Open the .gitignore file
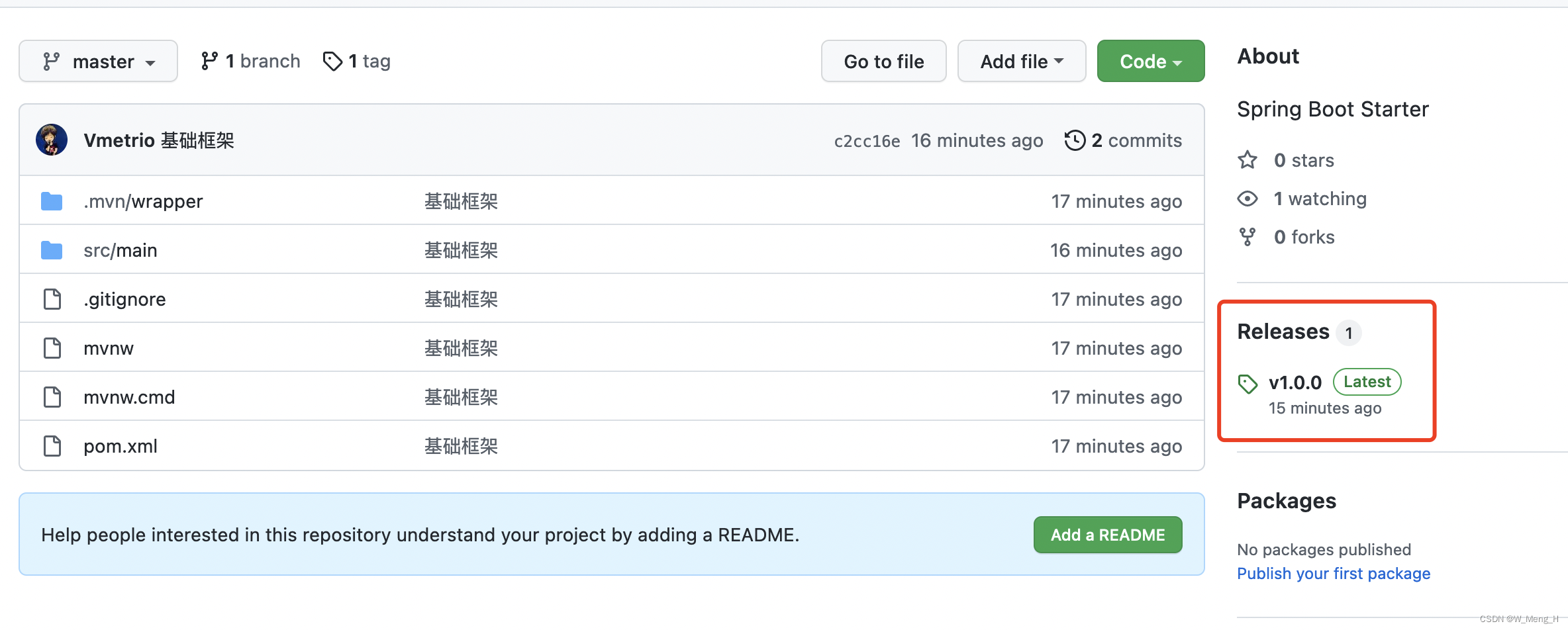Viewport: 1568px width, 630px height. click(x=124, y=298)
